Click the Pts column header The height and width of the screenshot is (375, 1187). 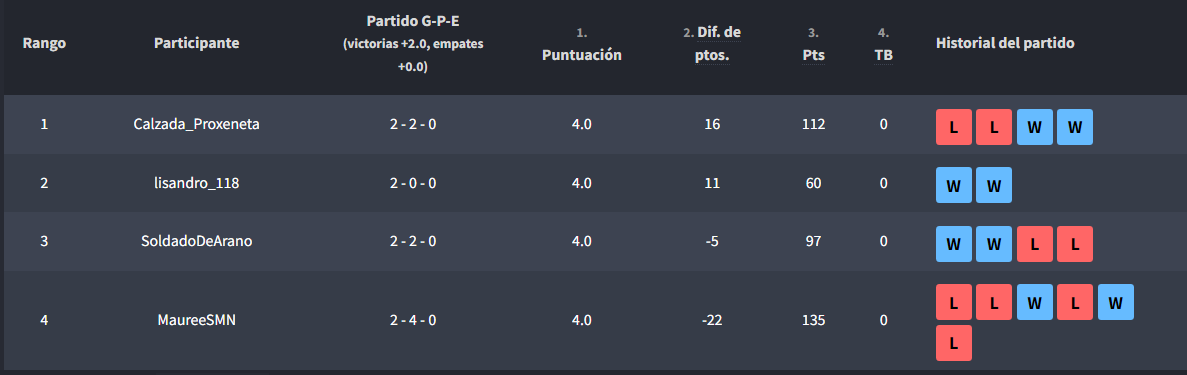click(814, 55)
